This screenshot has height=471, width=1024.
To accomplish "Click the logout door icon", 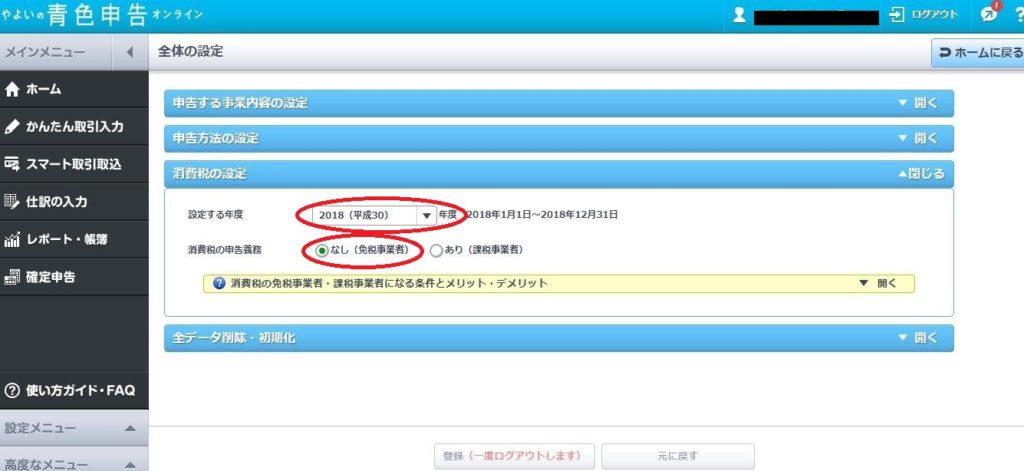I will (897, 14).
